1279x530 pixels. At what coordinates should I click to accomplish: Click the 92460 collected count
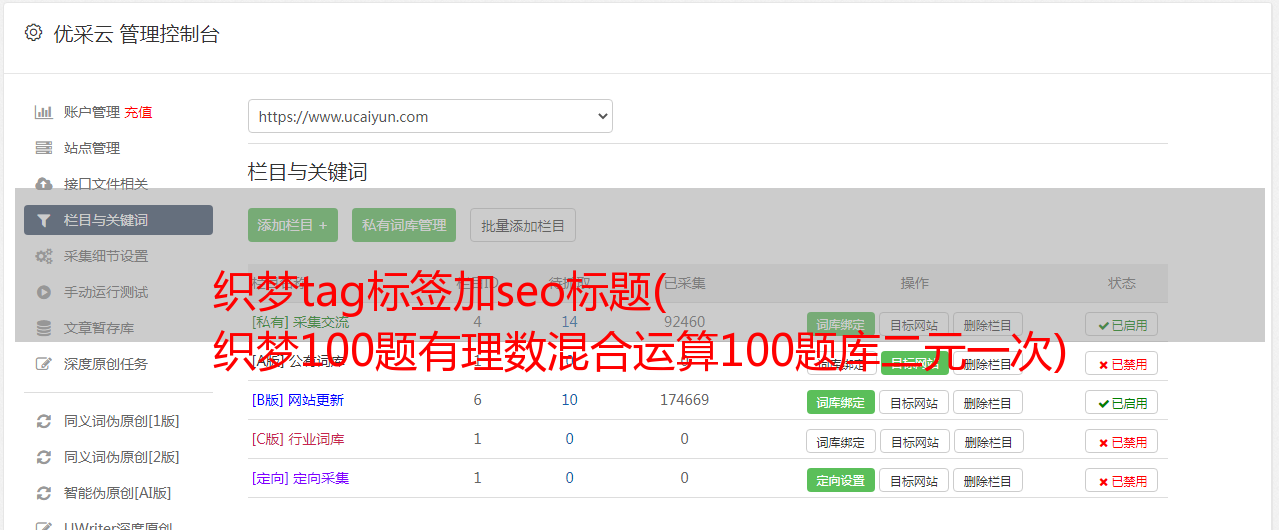(x=684, y=322)
